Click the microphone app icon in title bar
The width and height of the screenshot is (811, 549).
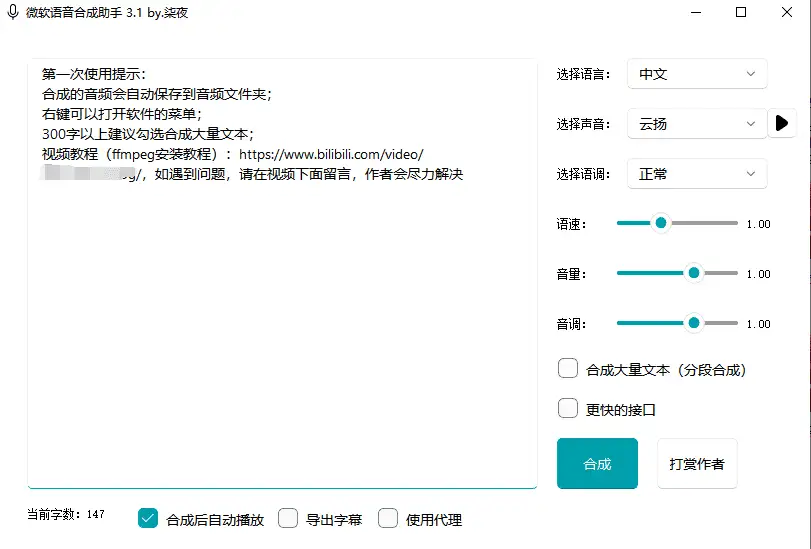[x=13, y=12]
